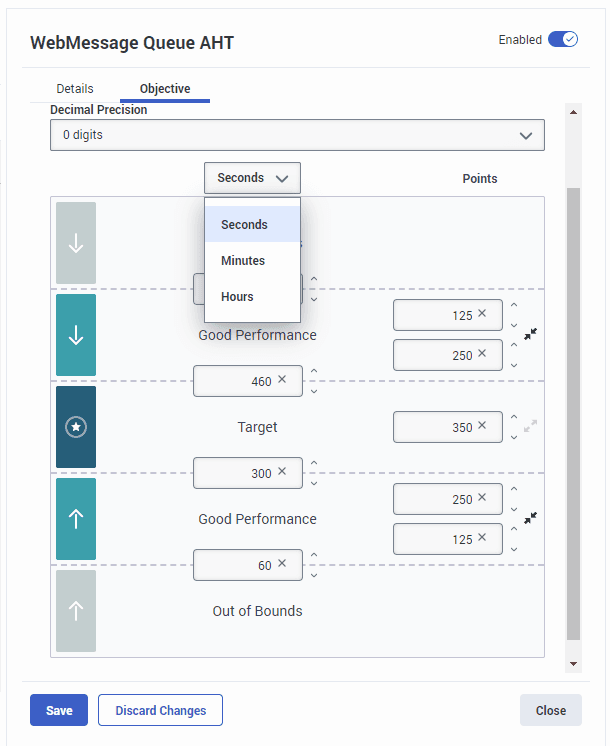Increase the 300 threshold with up stepper
The width and height of the screenshot is (610, 746).
click(314, 463)
